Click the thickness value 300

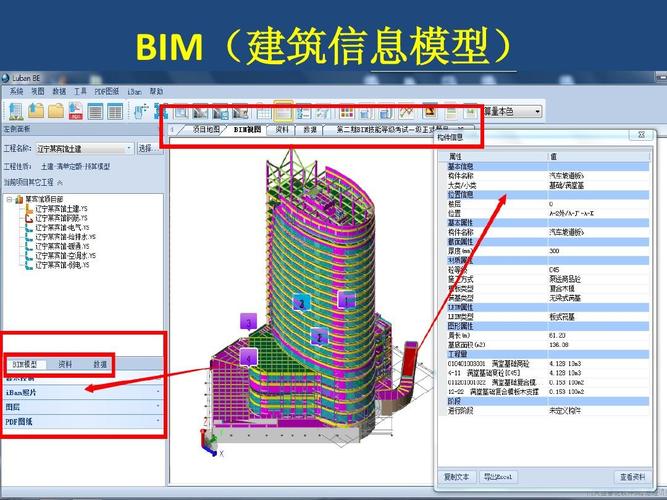point(554,251)
